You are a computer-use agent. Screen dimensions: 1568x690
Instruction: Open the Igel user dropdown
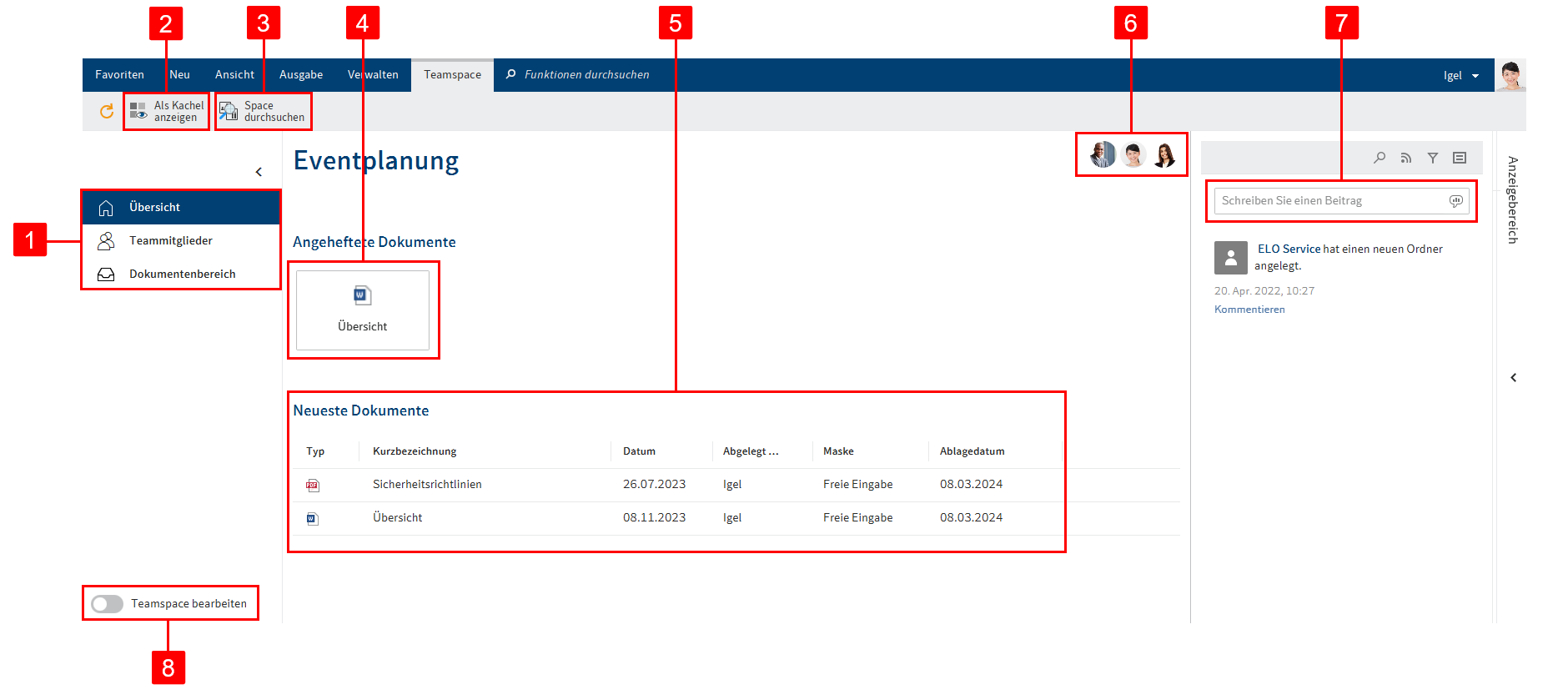click(1460, 76)
